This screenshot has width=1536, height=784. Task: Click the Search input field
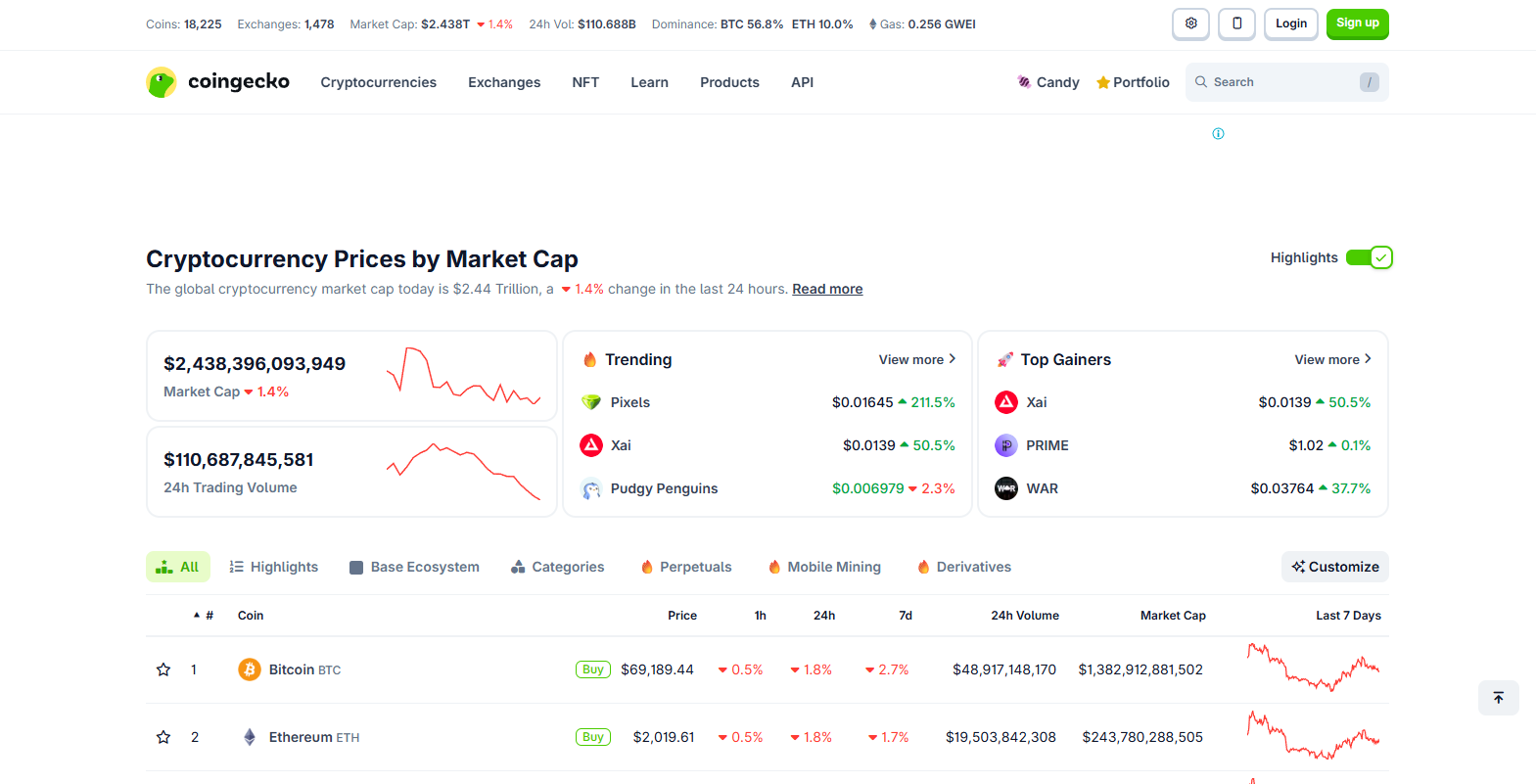click(1287, 82)
